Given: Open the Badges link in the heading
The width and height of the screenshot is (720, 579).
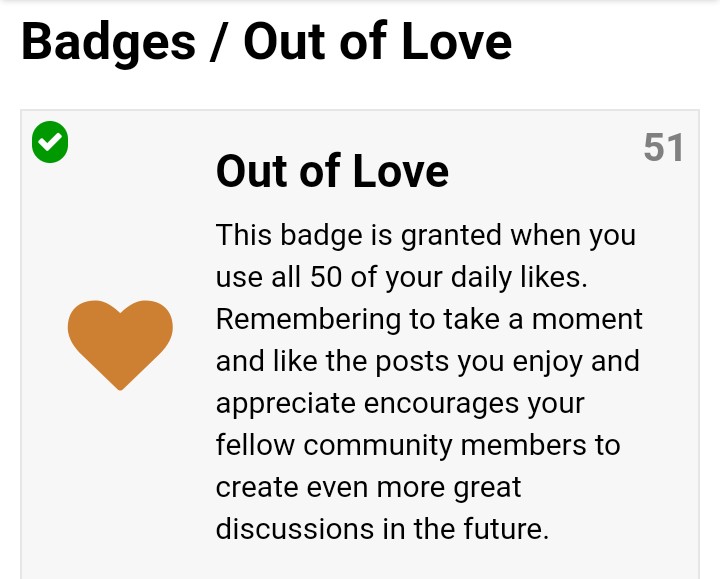Looking at the screenshot, I should tap(108, 42).
